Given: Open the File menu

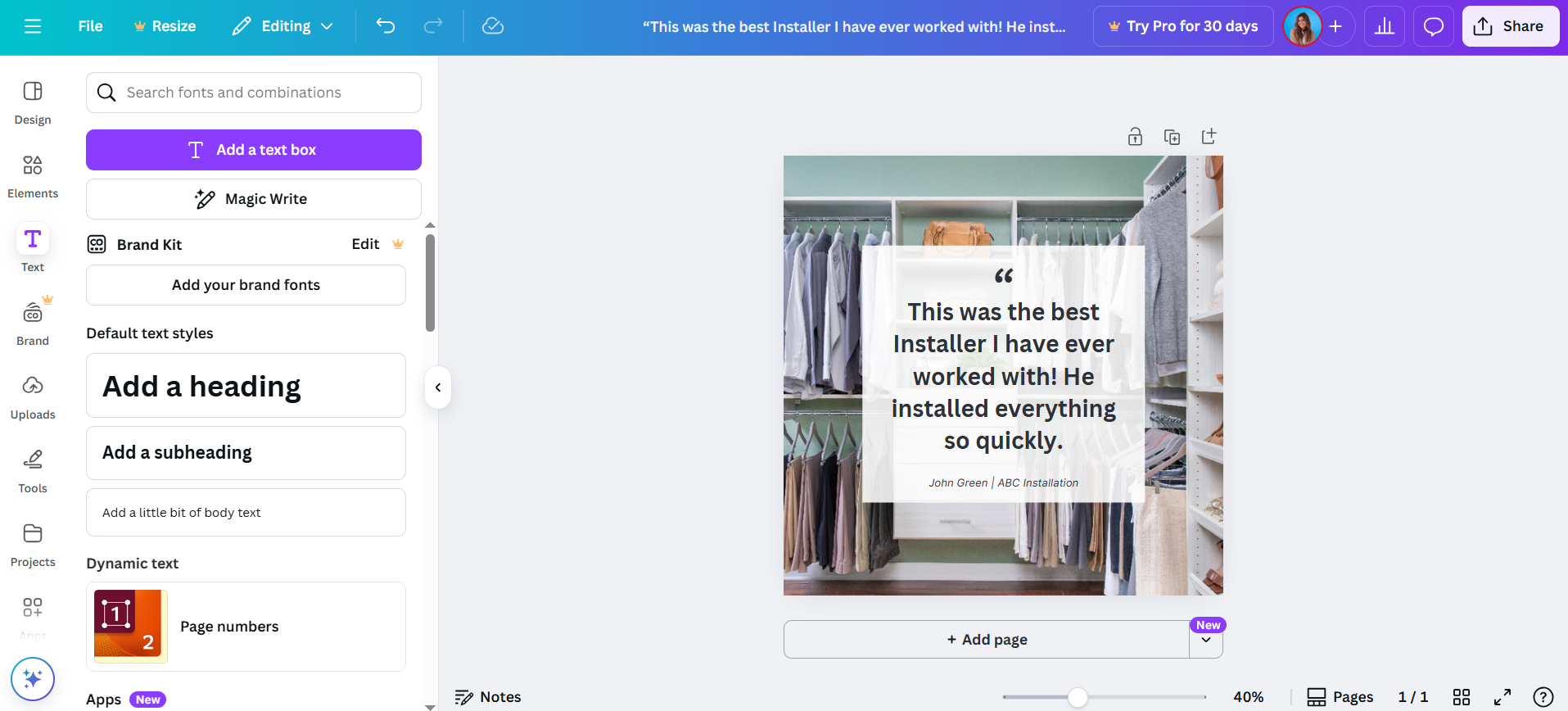Looking at the screenshot, I should point(90,26).
